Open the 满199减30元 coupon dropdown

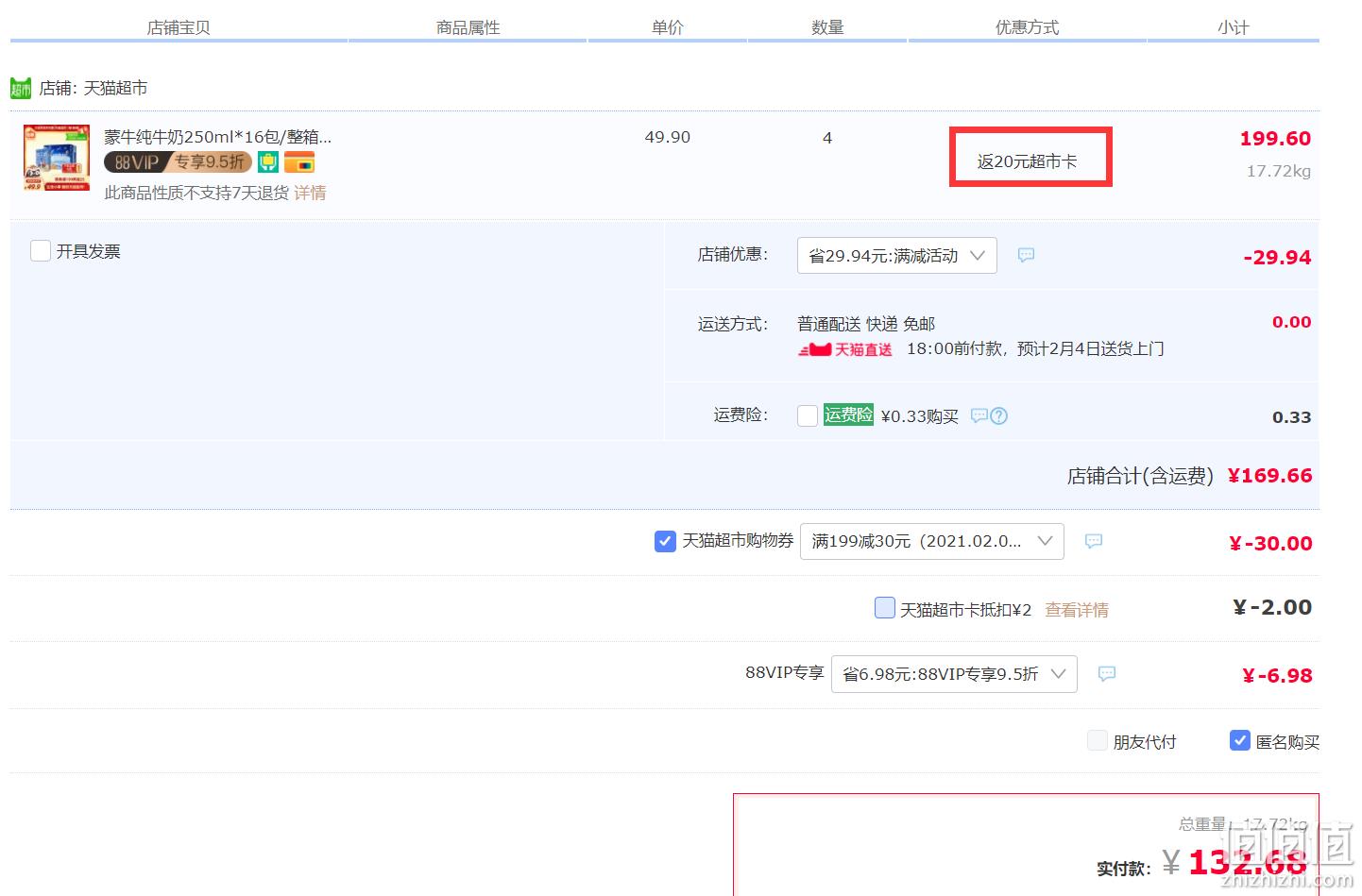point(932,541)
